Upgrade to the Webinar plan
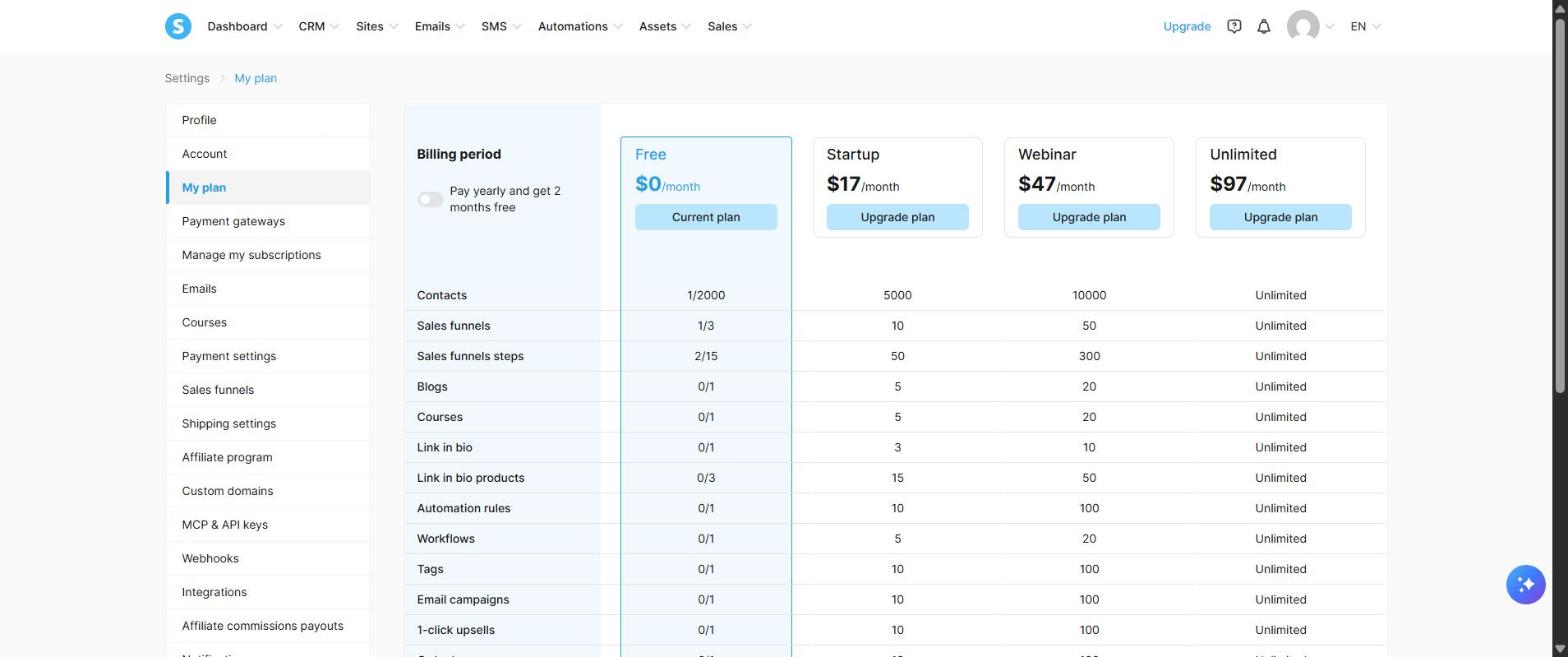 pyautogui.click(x=1089, y=217)
